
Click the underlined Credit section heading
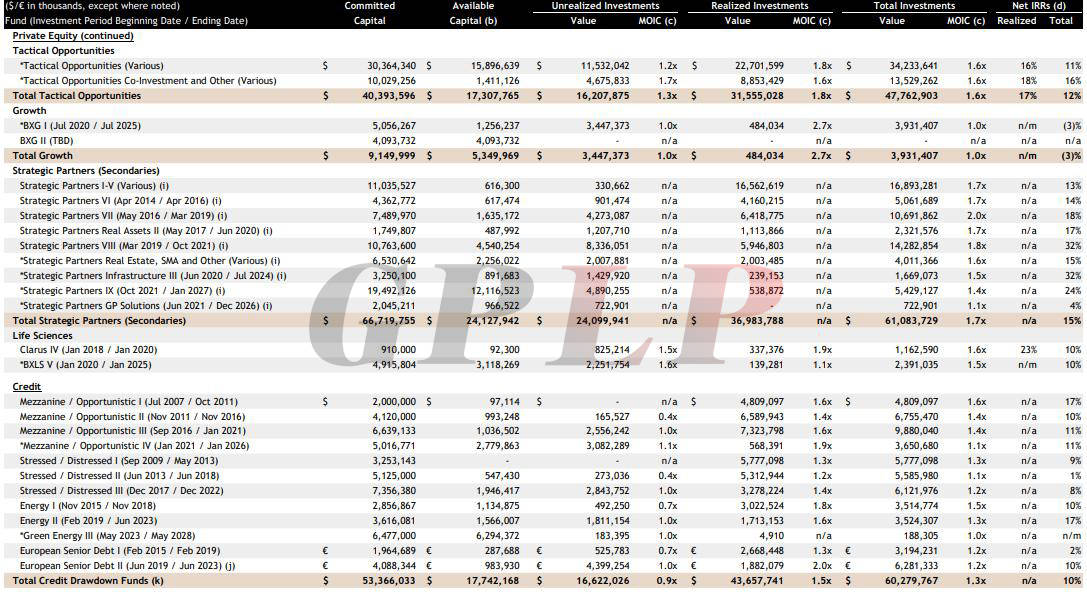point(26,387)
